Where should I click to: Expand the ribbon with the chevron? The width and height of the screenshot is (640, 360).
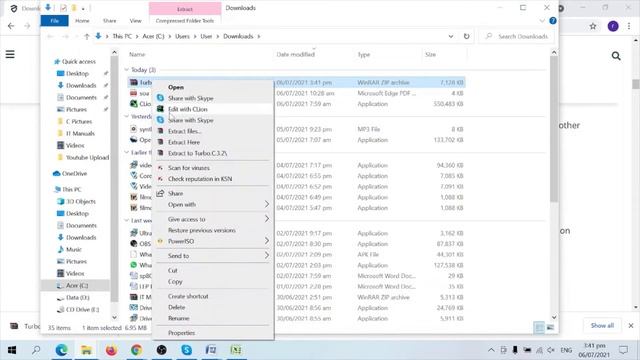(542, 20)
